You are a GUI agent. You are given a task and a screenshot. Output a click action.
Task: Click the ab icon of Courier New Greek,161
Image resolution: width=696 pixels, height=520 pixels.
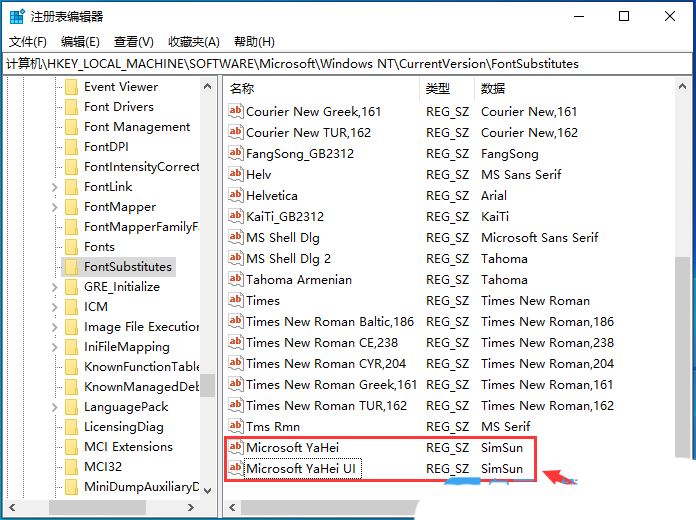236,111
